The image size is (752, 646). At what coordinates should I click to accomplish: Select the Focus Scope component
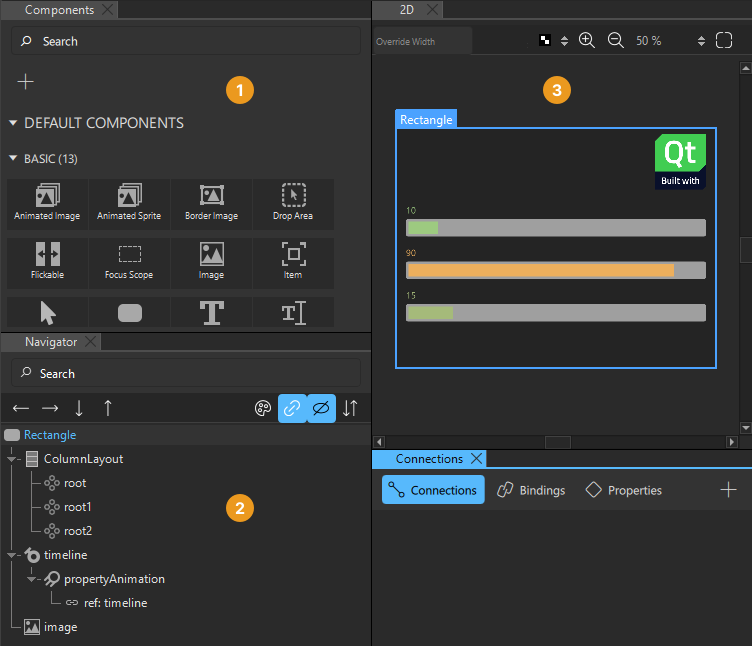(129, 262)
